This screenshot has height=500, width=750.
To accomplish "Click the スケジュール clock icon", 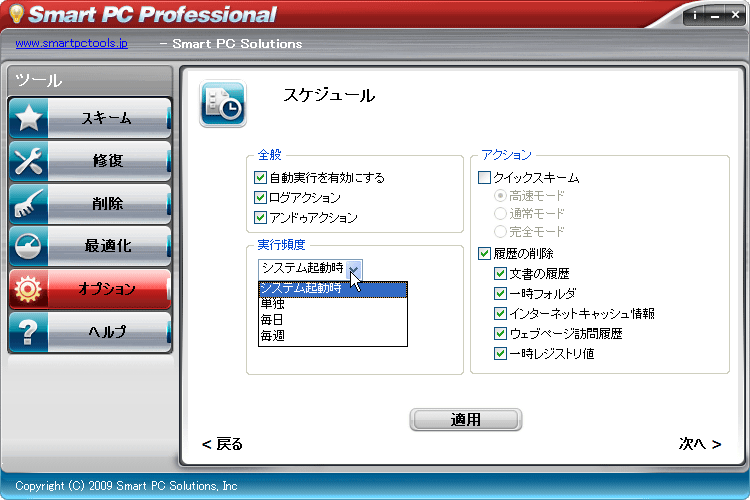I will point(223,104).
